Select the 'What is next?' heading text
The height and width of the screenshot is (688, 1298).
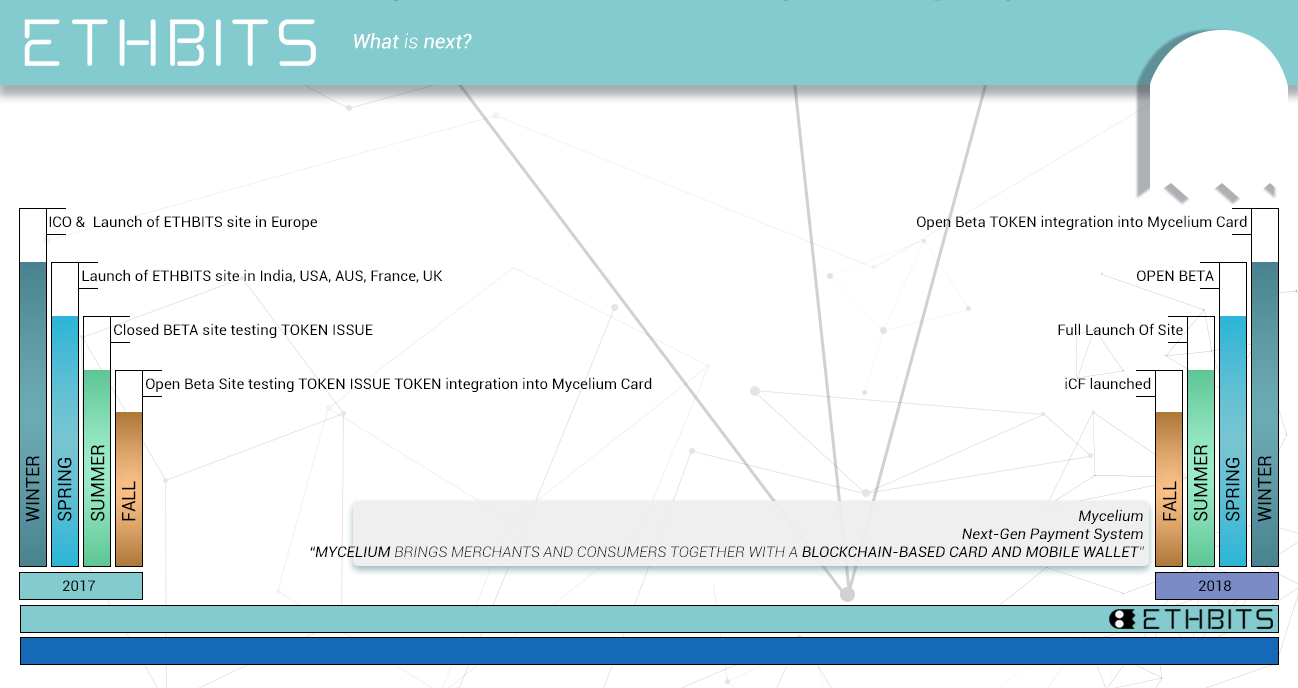(x=412, y=42)
